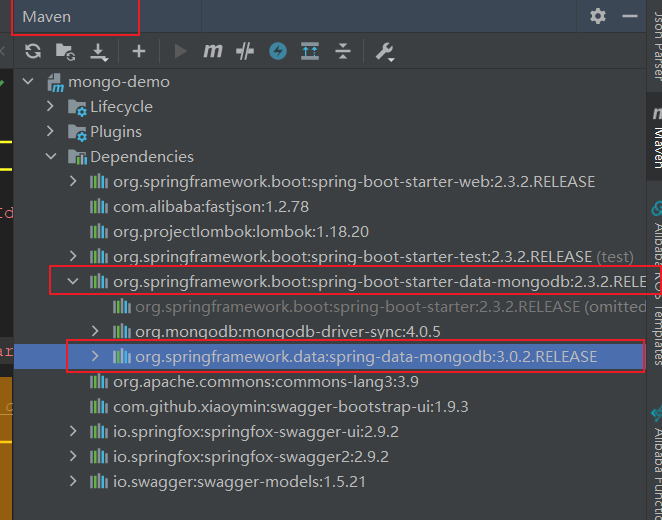Click Execute Maven Goal 'm' icon
The width and height of the screenshot is (662, 520).
(213, 51)
